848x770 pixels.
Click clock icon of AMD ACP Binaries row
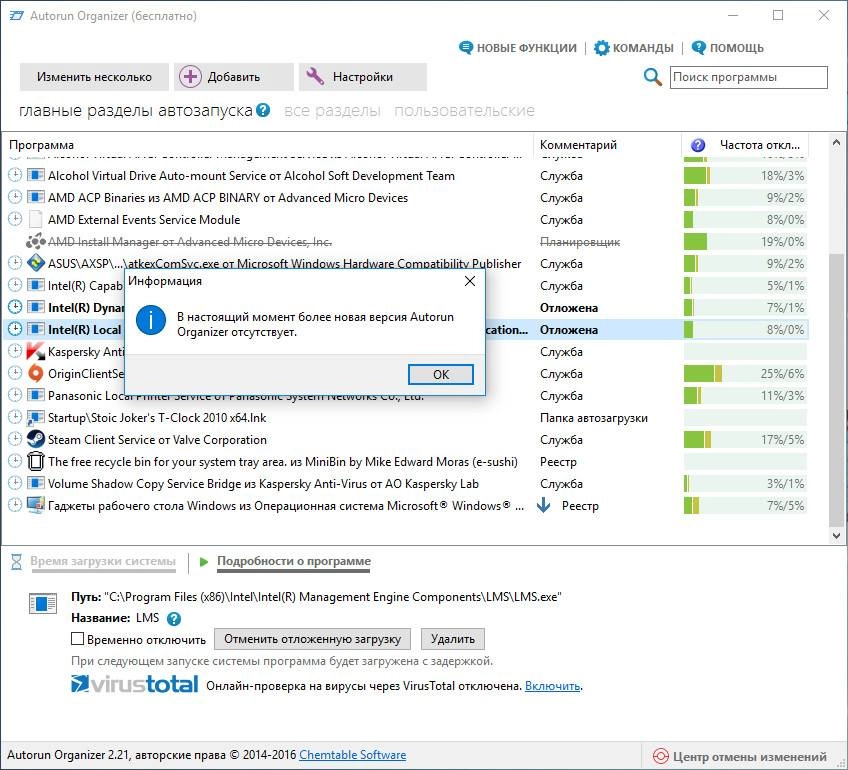pos(15,197)
